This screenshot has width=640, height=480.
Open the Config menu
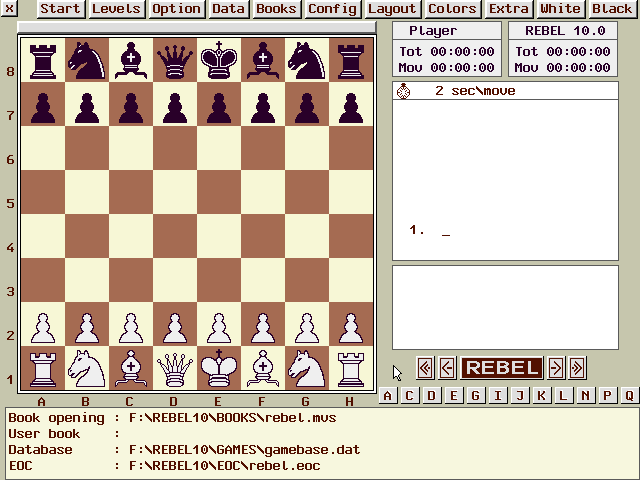(x=333, y=9)
